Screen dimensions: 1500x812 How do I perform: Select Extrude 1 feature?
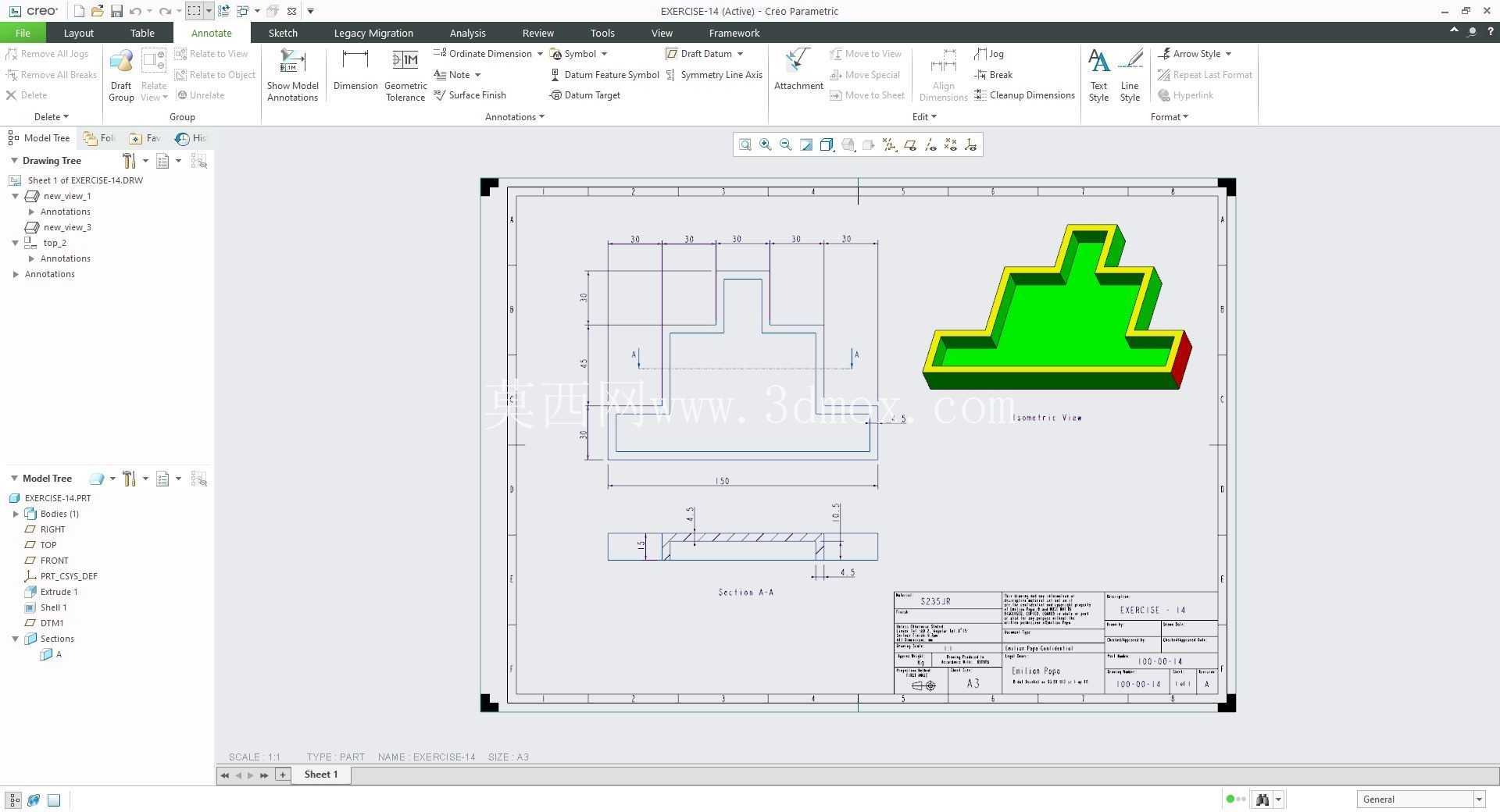point(52,592)
